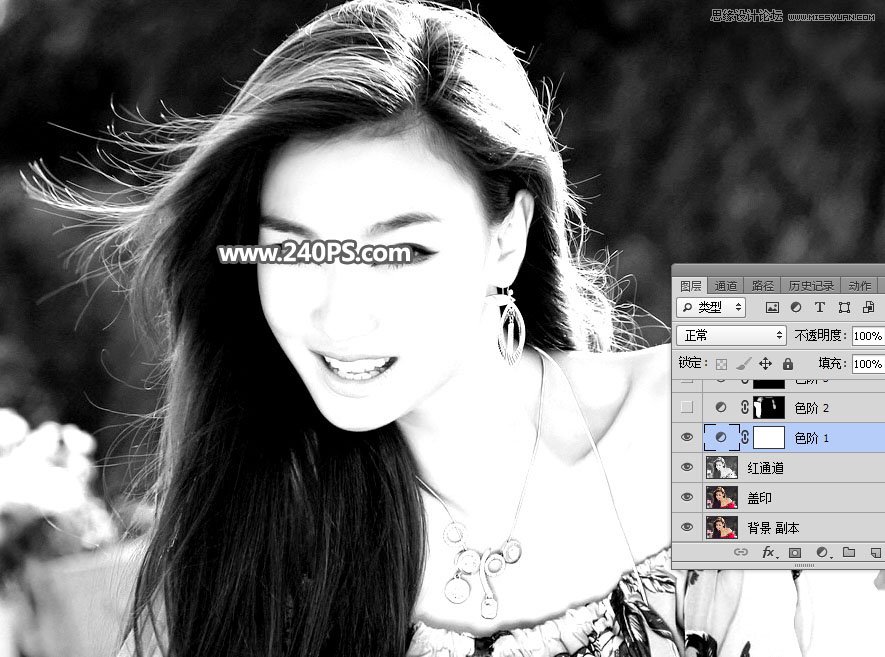Switch to the 动作 tab
Screen dimensions: 885x657
coord(860,286)
